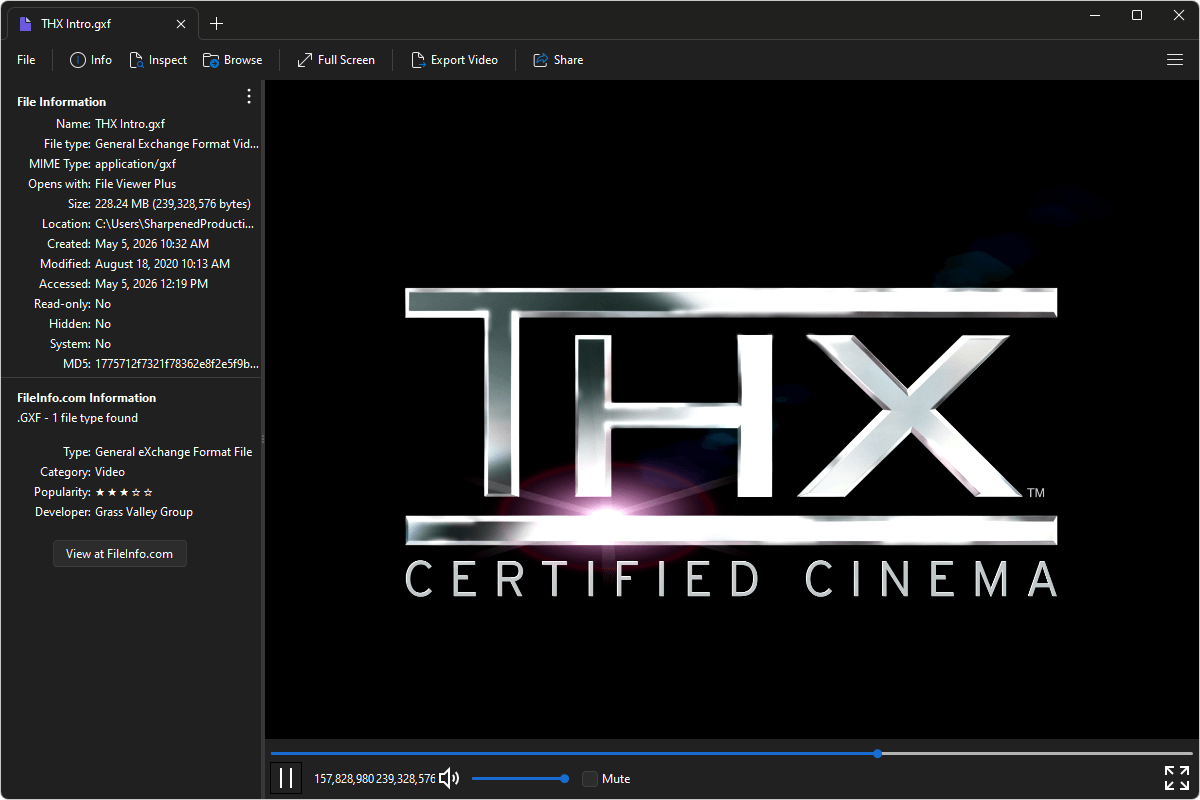Click the Modified date August 18, 2020
Screen dimensions: 1200x800
point(162,264)
